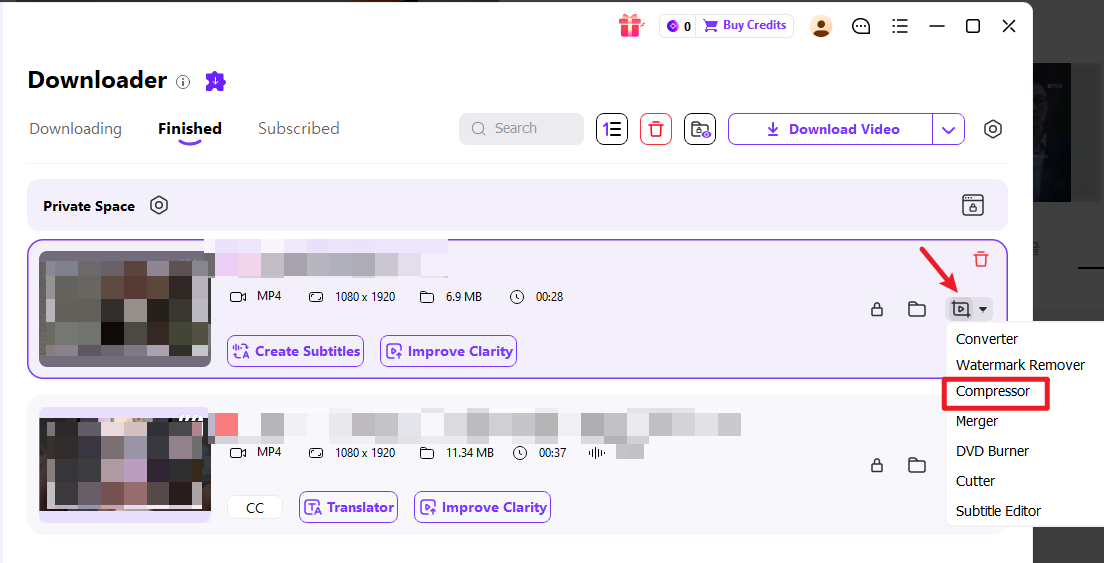Click the Private Space lock window icon
The height and width of the screenshot is (563, 1104).
point(973,205)
